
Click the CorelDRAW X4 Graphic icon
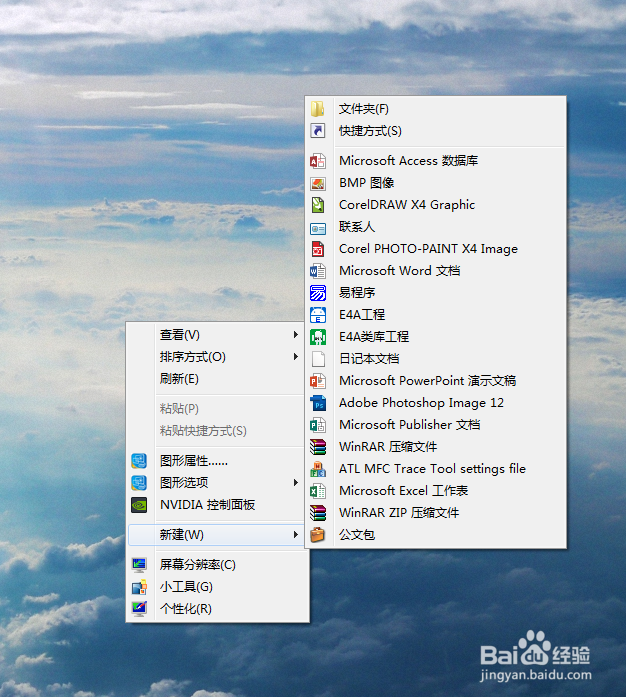click(317, 205)
